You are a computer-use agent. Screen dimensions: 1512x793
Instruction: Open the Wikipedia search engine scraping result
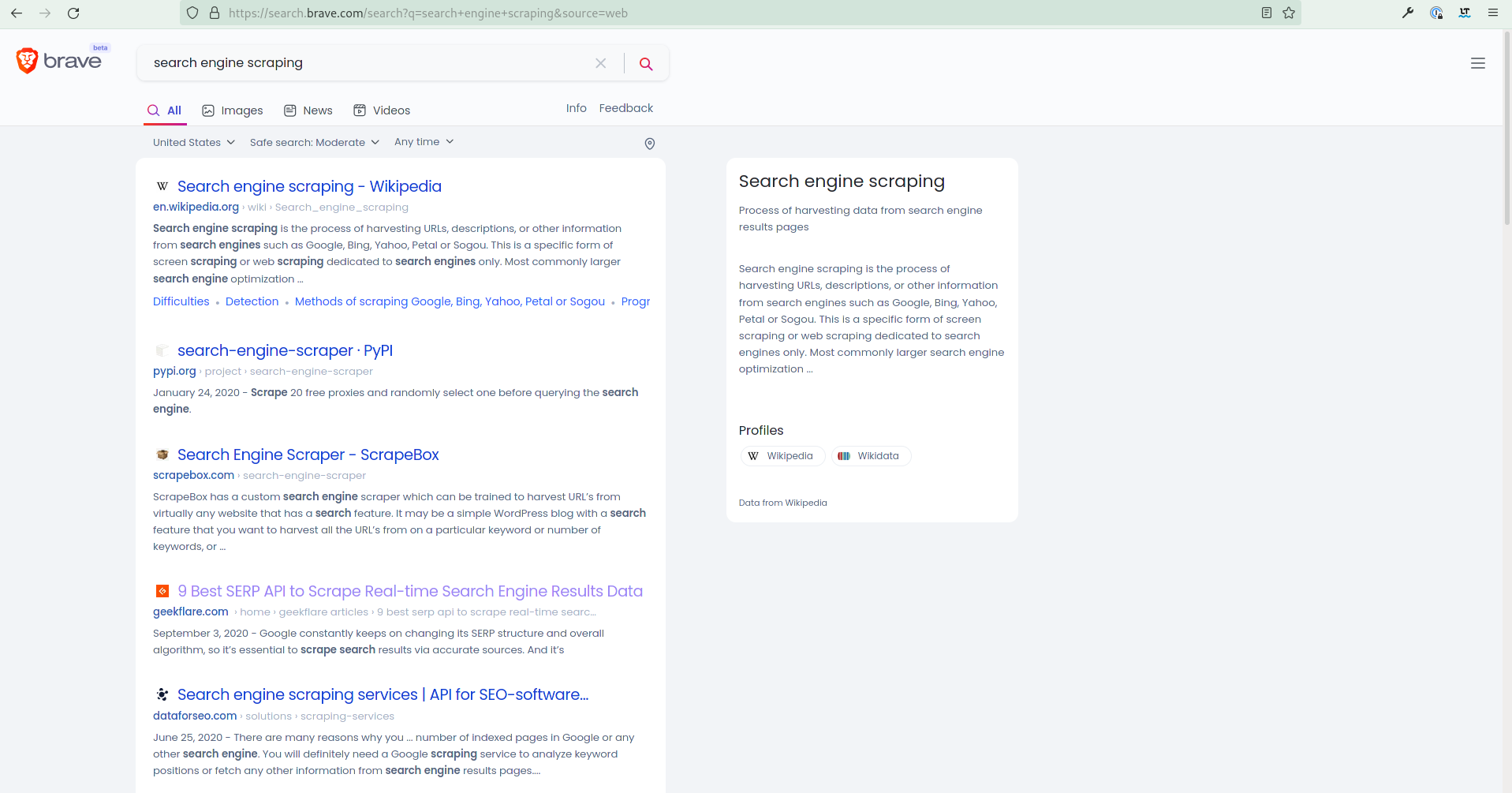click(x=309, y=186)
